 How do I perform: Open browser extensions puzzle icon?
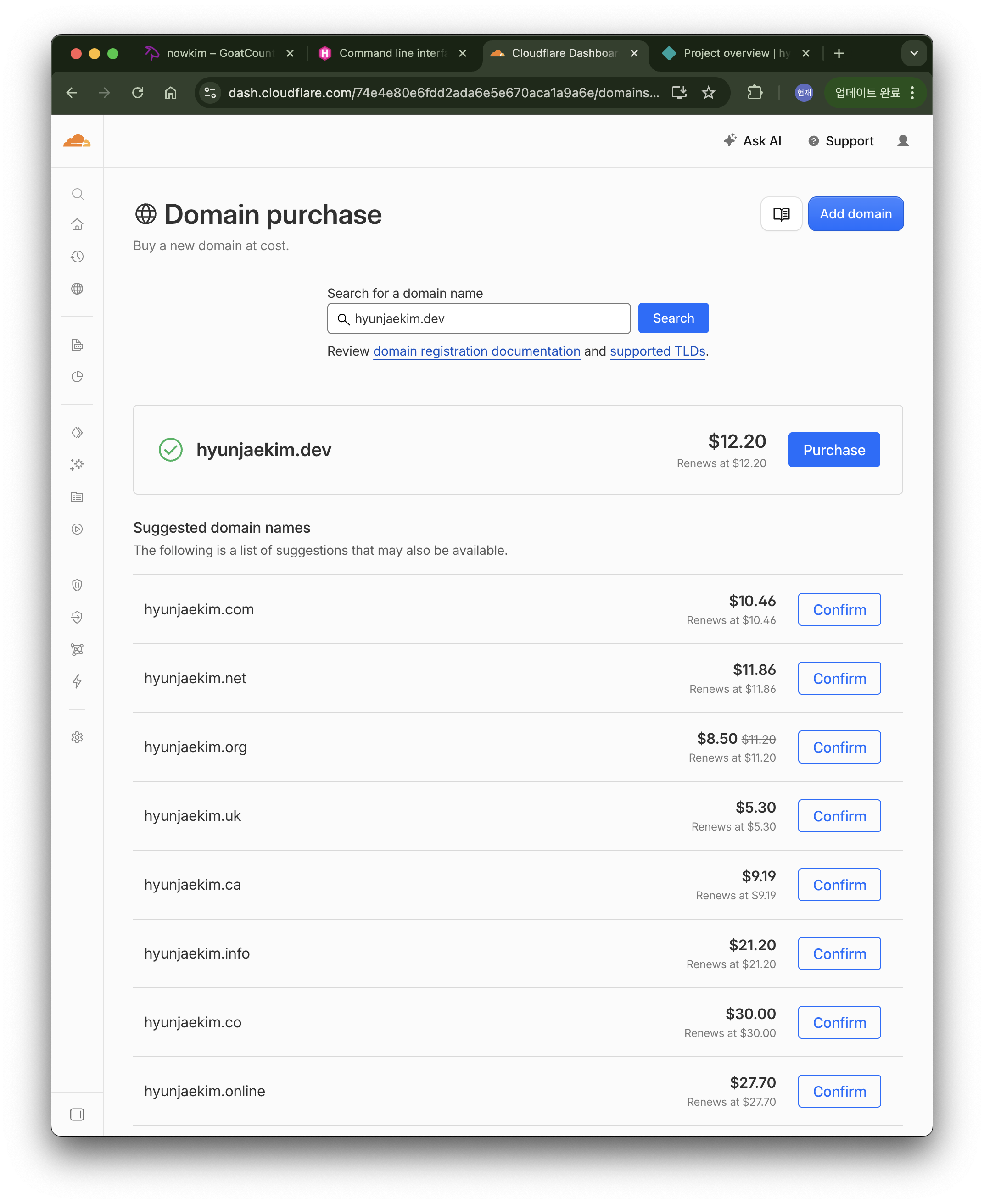coord(755,93)
